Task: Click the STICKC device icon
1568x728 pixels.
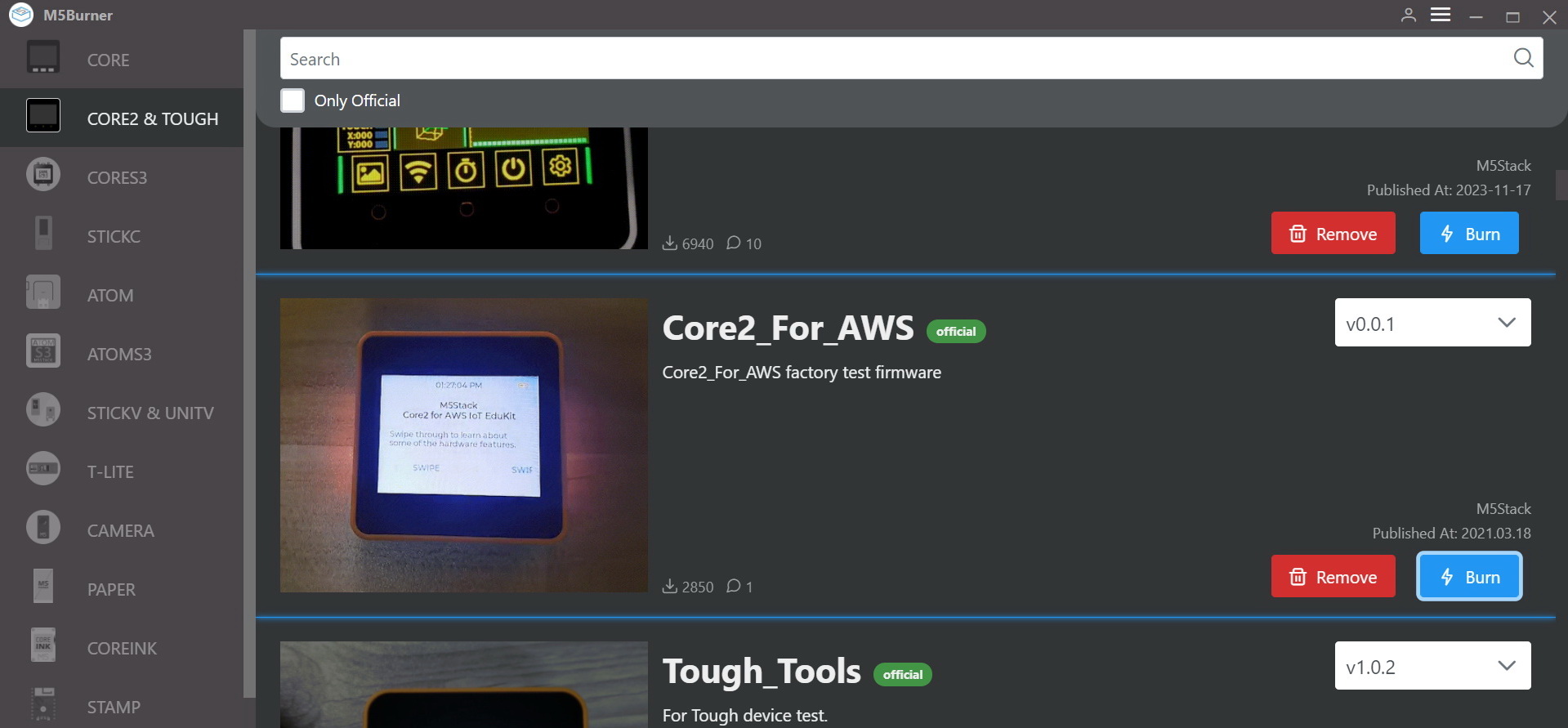Action: point(43,234)
